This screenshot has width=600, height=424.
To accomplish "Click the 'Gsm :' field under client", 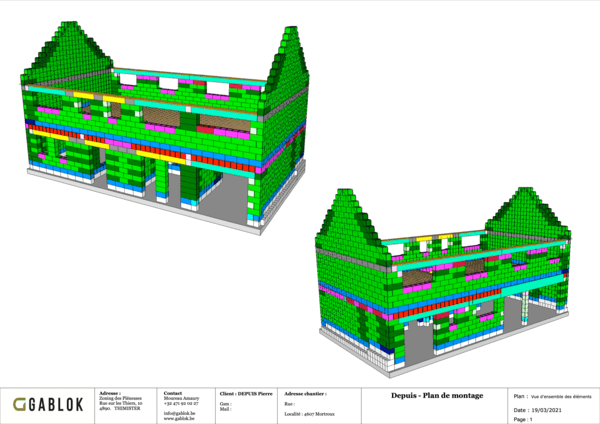I will click(226, 404).
